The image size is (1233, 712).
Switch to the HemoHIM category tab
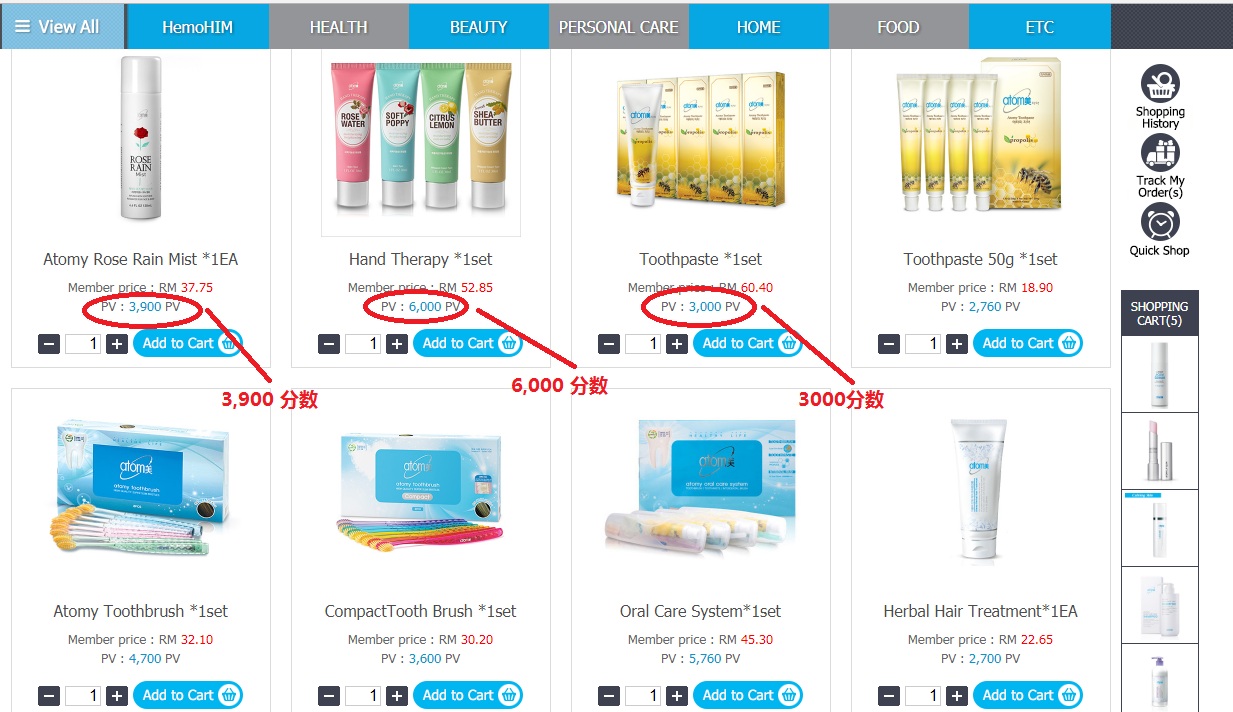point(198,27)
